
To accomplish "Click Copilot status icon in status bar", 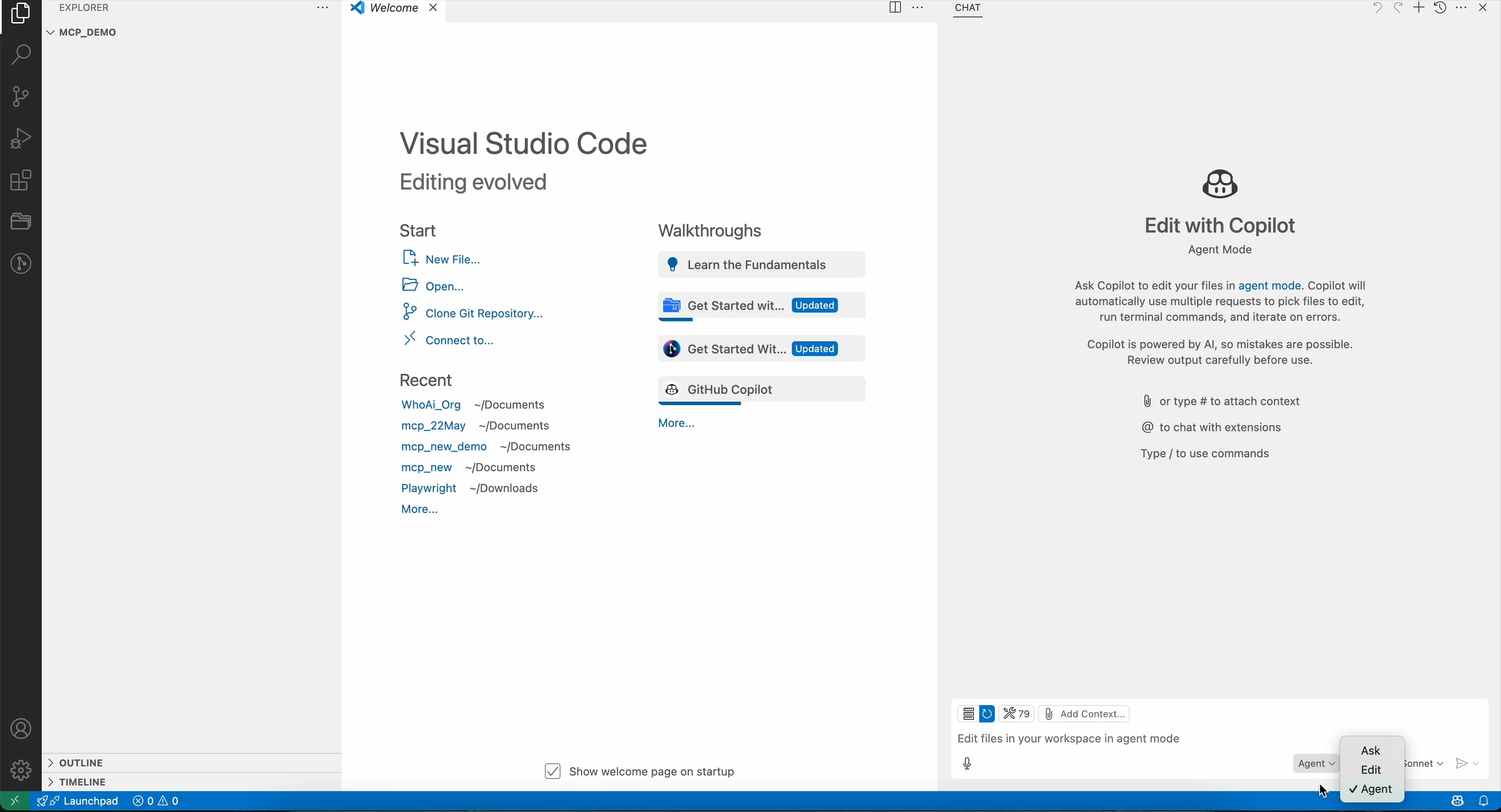I will (x=1457, y=802).
